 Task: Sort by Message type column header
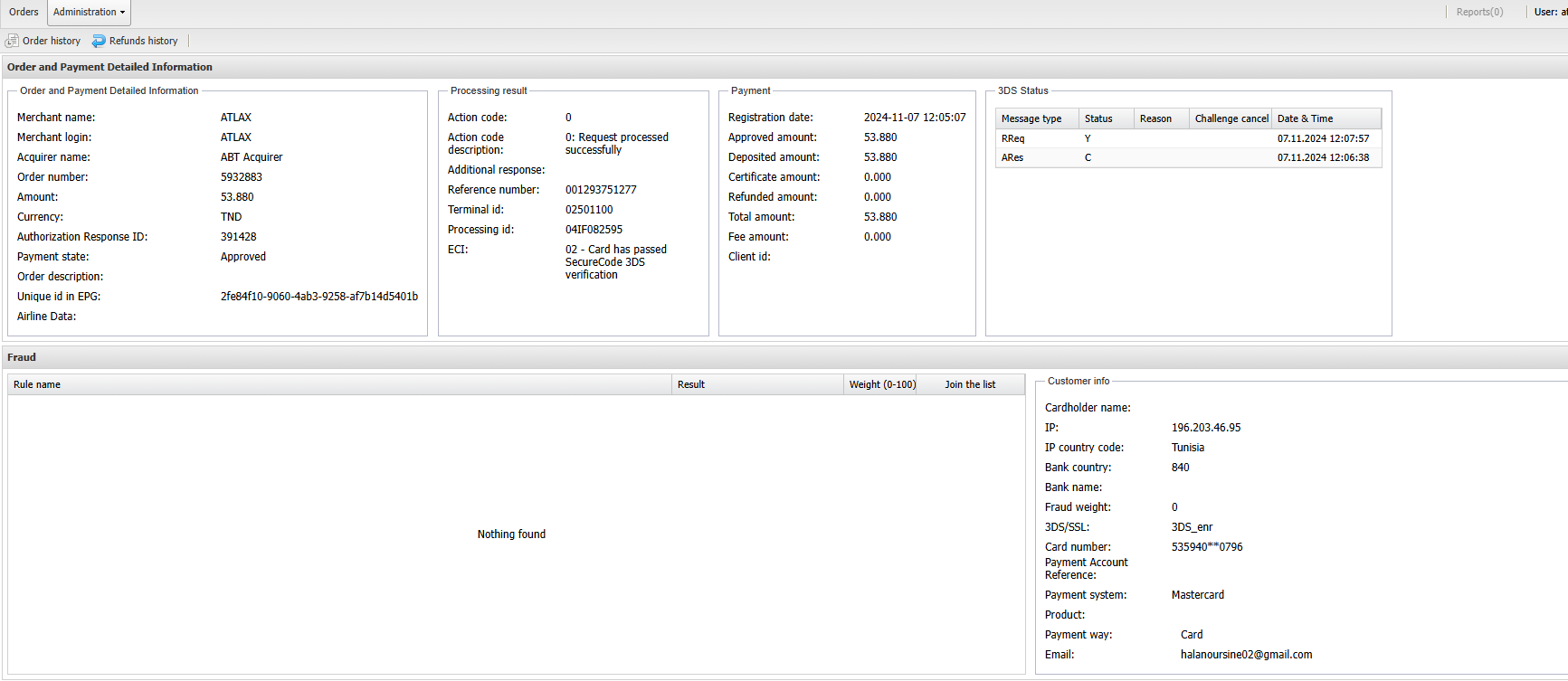pos(1031,118)
